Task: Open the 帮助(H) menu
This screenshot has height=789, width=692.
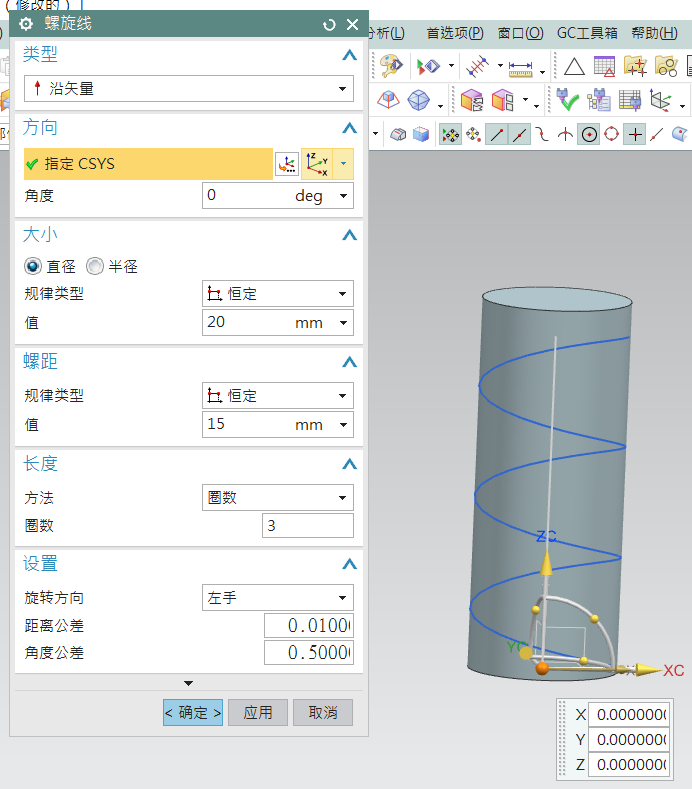Action: click(x=655, y=33)
